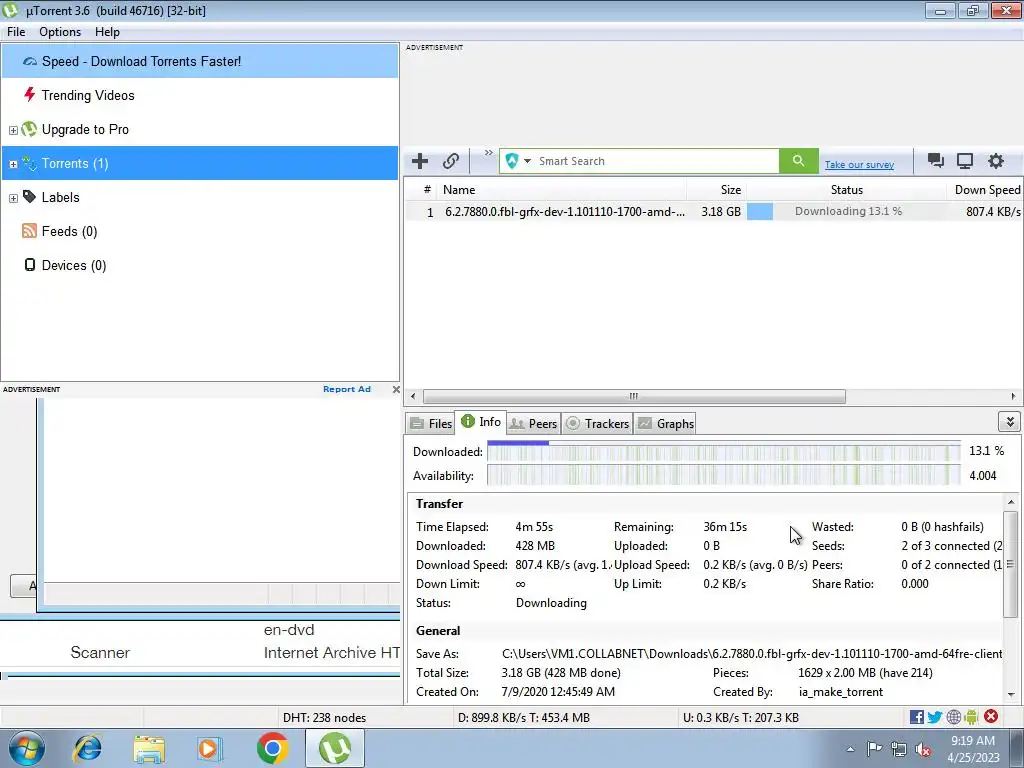The image size is (1024, 768).
Task: Switch to the Trackers tab
Action: click(598, 423)
